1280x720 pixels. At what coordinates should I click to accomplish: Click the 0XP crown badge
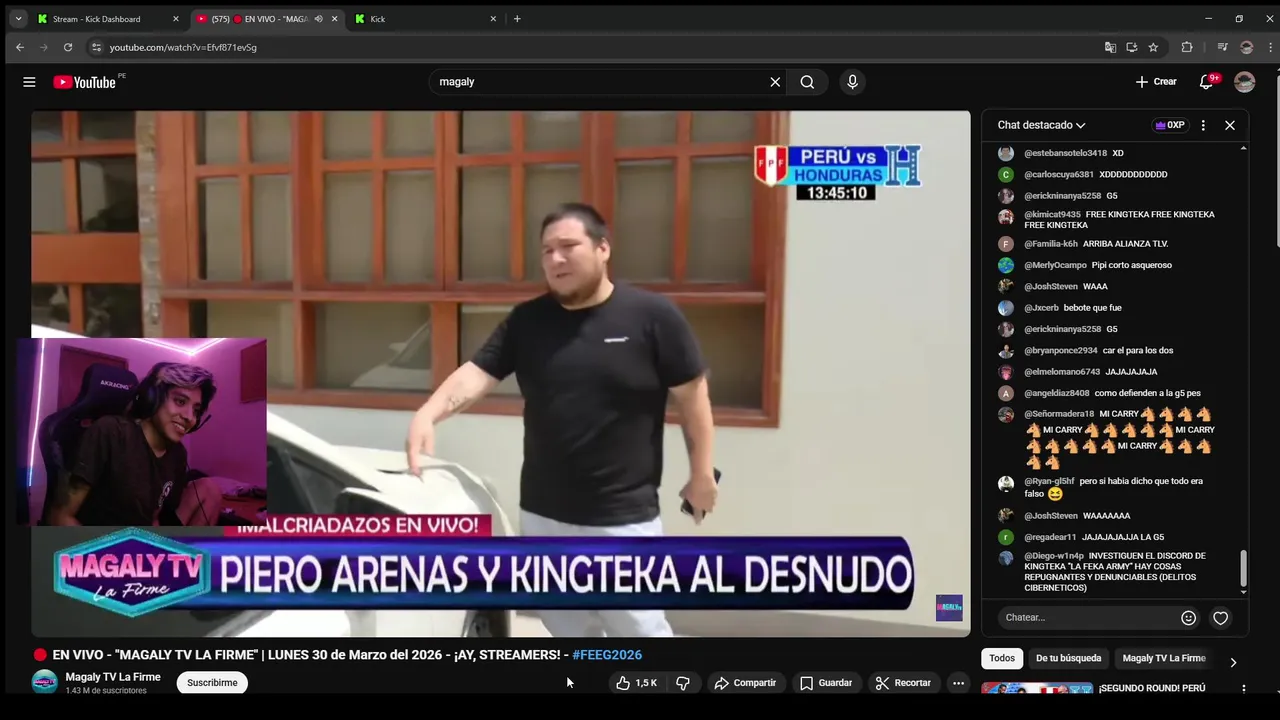pyautogui.click(x=1170, y=125)
